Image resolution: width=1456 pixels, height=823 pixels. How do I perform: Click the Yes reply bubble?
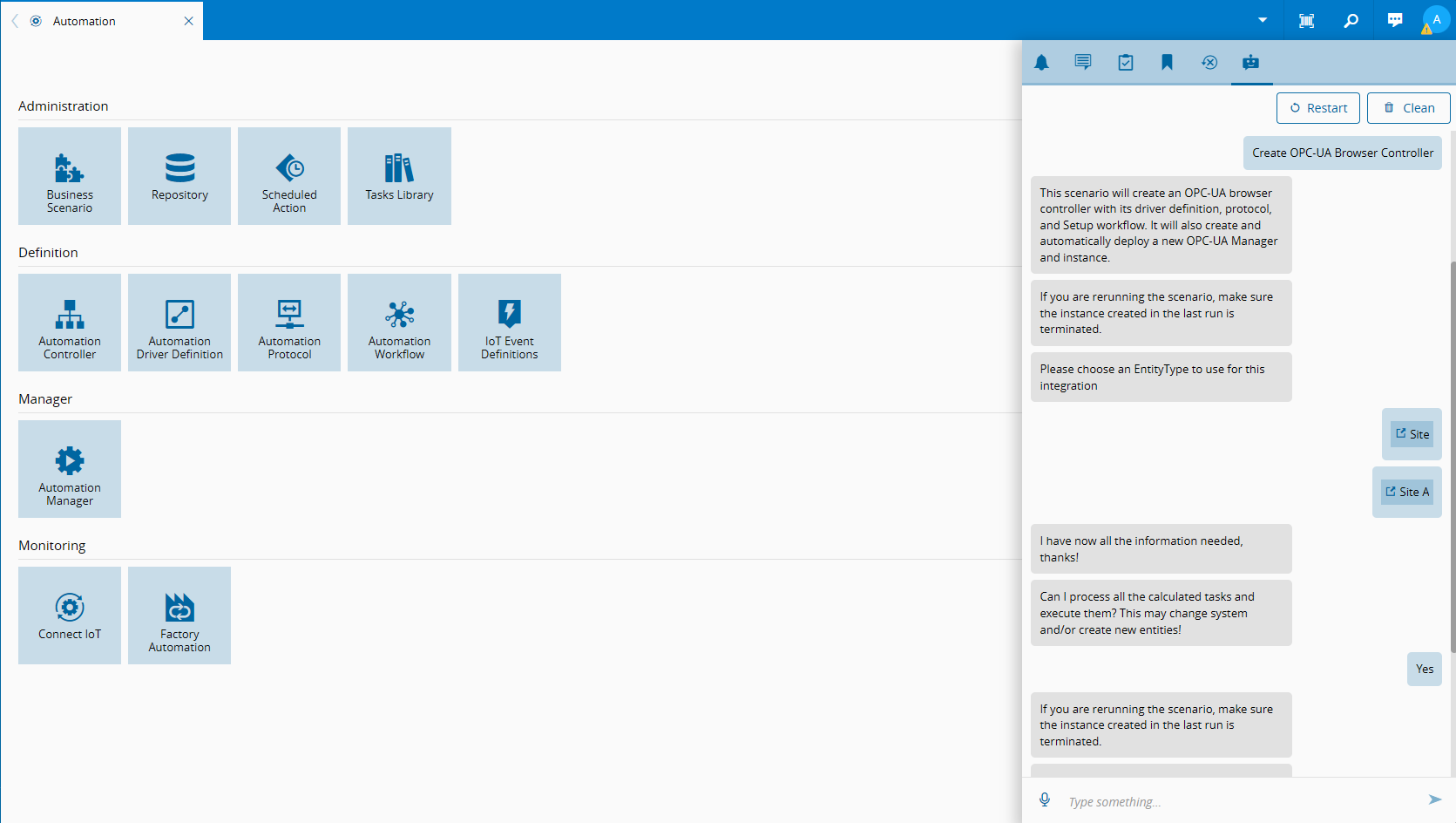coord(1425,669)
